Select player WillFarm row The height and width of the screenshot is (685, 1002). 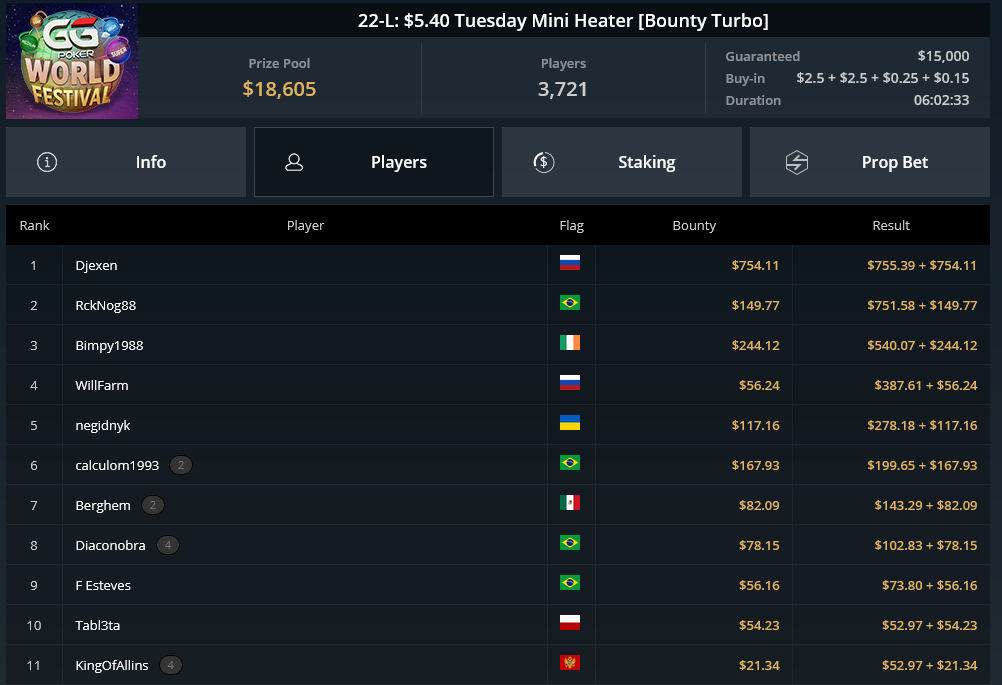click(498, 385)
